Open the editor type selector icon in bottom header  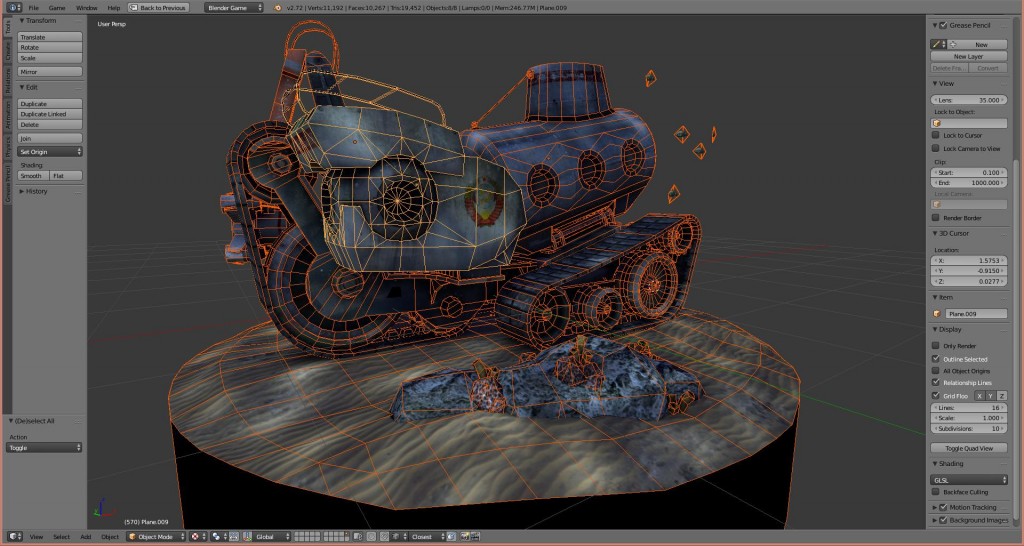[x=14, y=536]
